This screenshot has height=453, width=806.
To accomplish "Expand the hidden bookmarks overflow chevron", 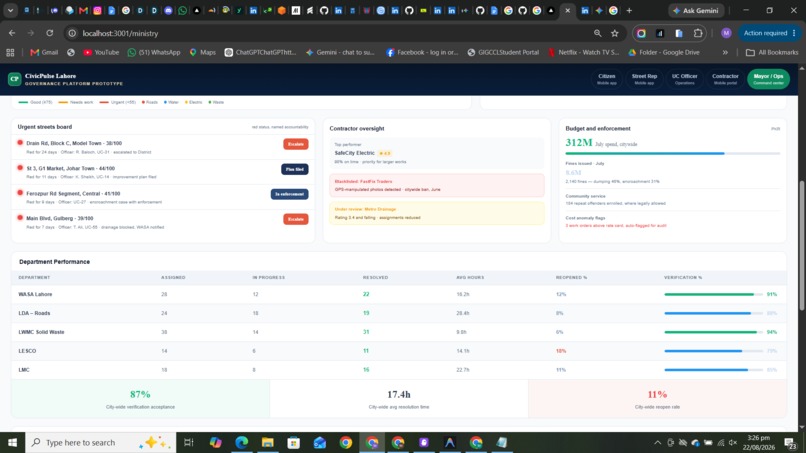I will coord(725,52).
